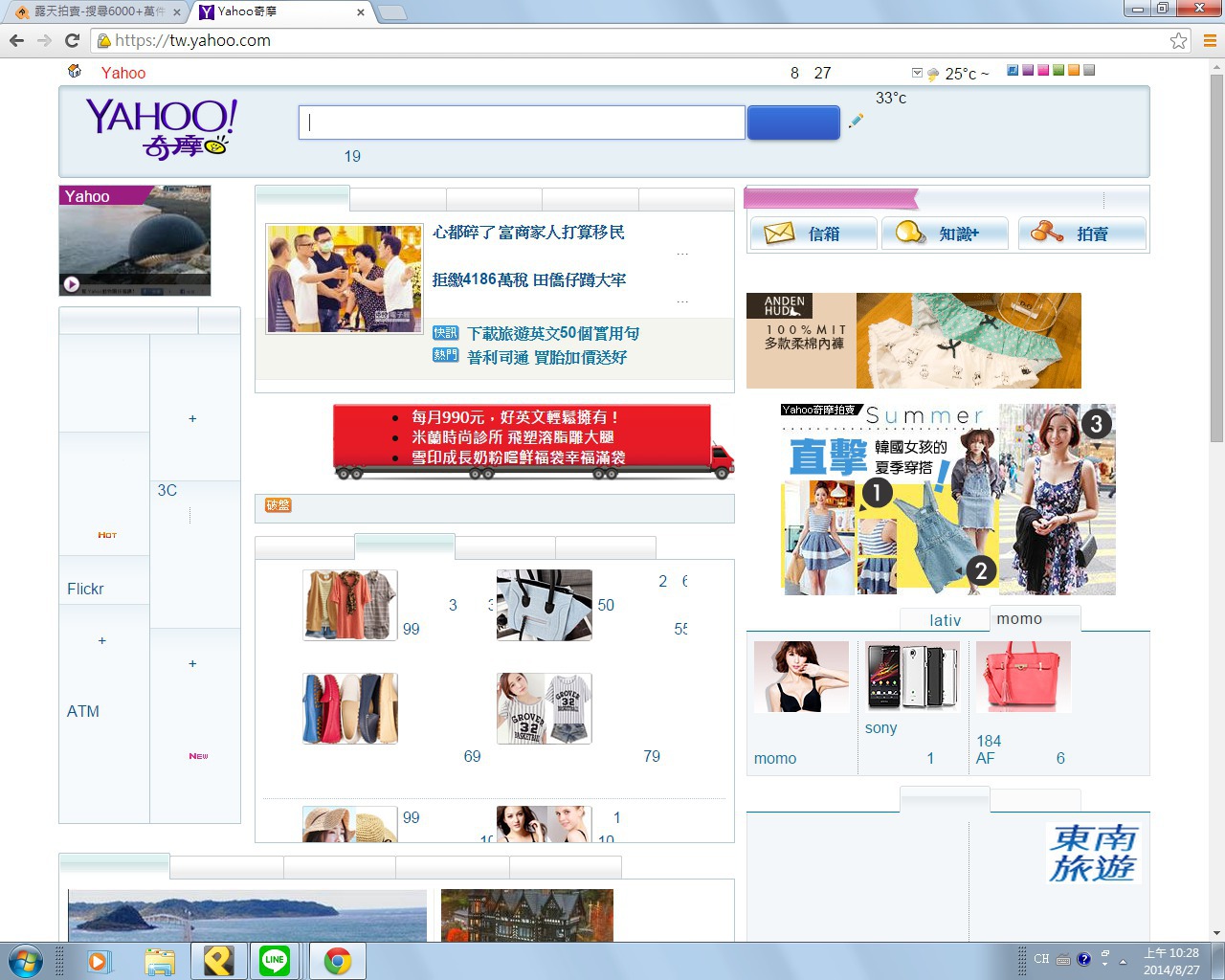Select the gray theme color swatch
This screenshot has height=980, width=1225.
tap(1089, 70)
